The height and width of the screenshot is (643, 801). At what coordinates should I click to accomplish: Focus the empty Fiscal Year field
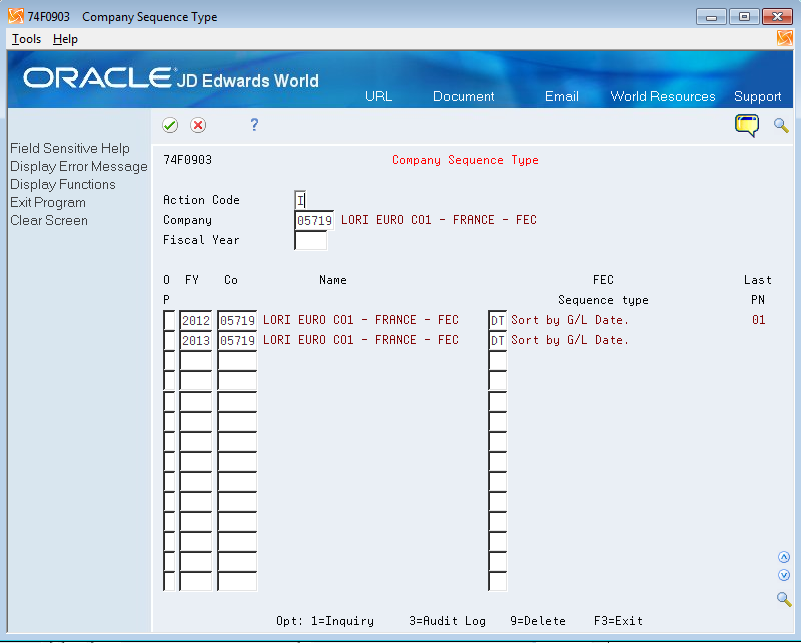click(x=311, y=240)
